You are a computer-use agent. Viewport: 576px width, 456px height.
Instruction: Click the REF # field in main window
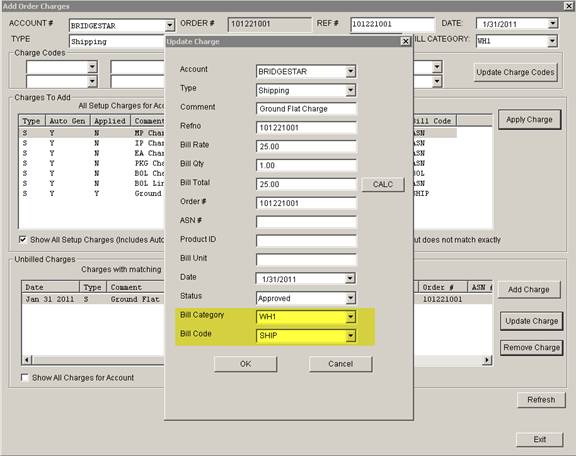tap(392, 24)
